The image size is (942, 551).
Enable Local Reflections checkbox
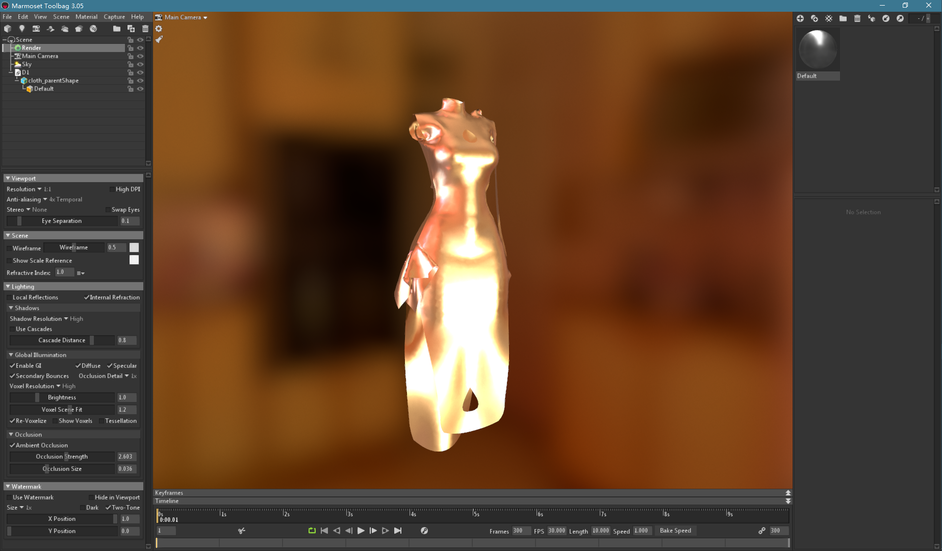pos(9,297)
